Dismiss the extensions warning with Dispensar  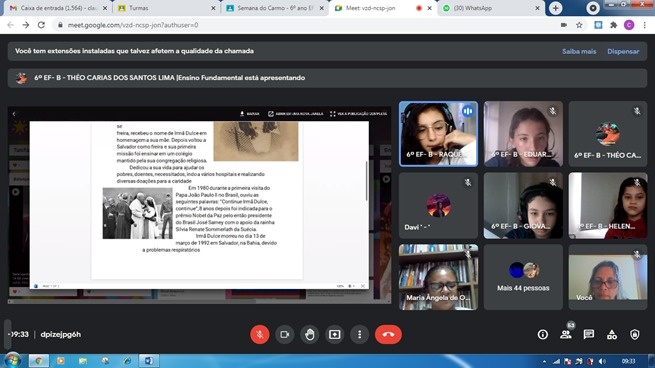coord(623,51)
